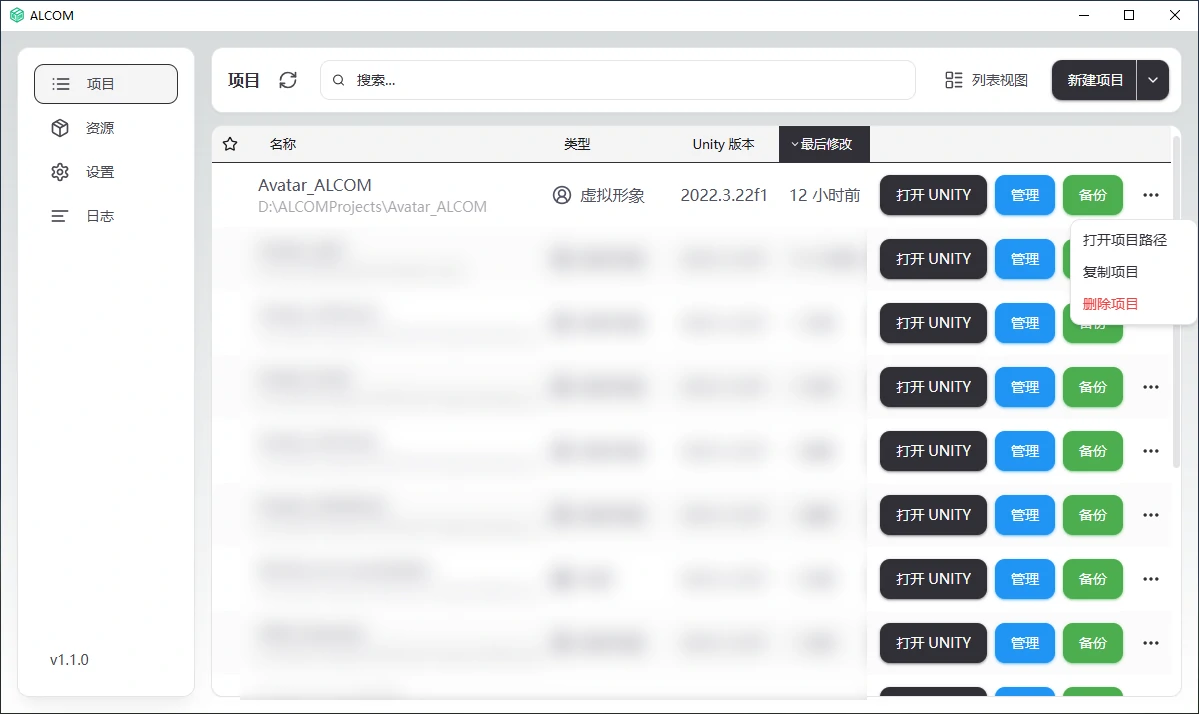Open the 项目 (Projects) sidebar page

106,84
